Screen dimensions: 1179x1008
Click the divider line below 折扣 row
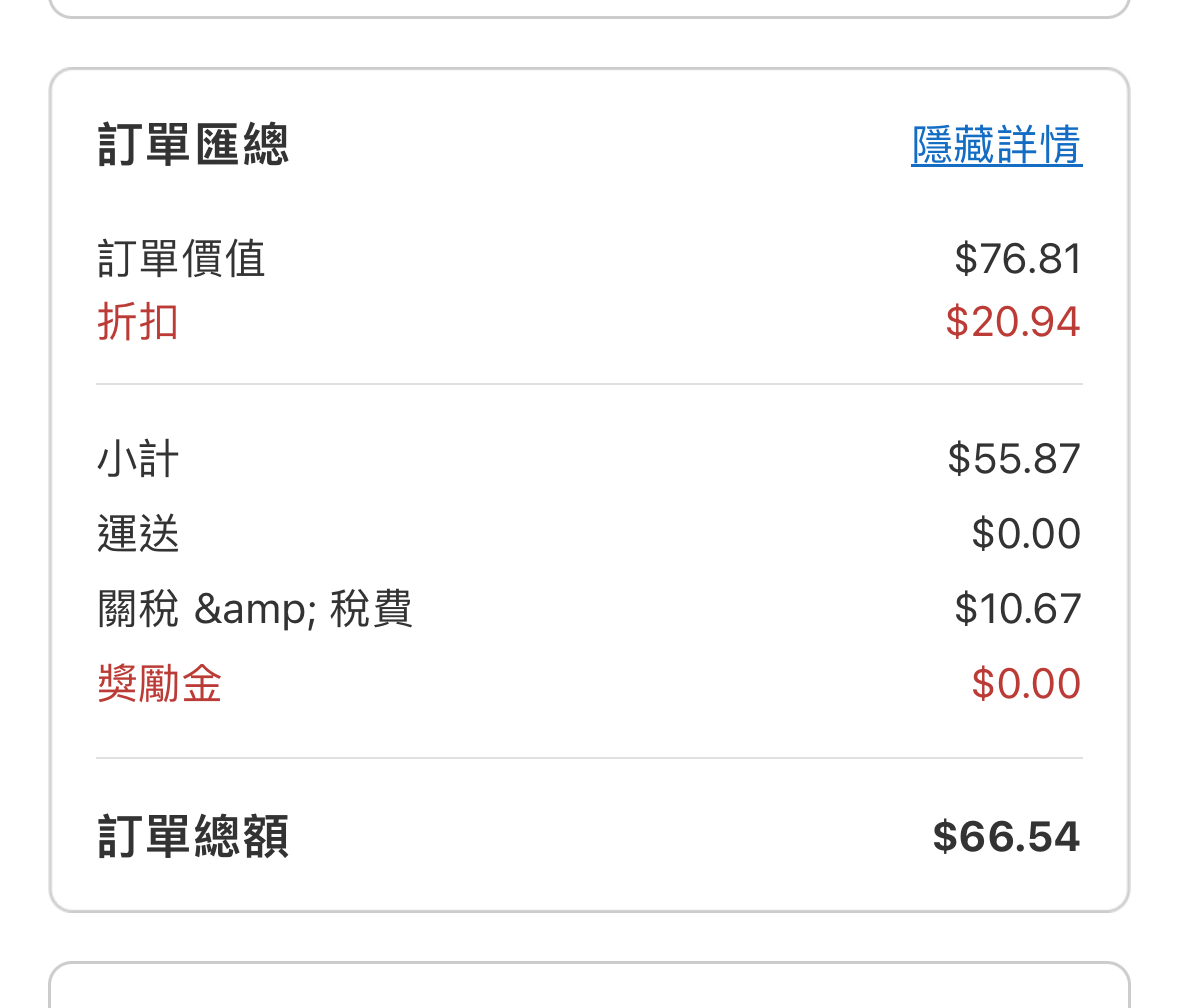point(589,384)
